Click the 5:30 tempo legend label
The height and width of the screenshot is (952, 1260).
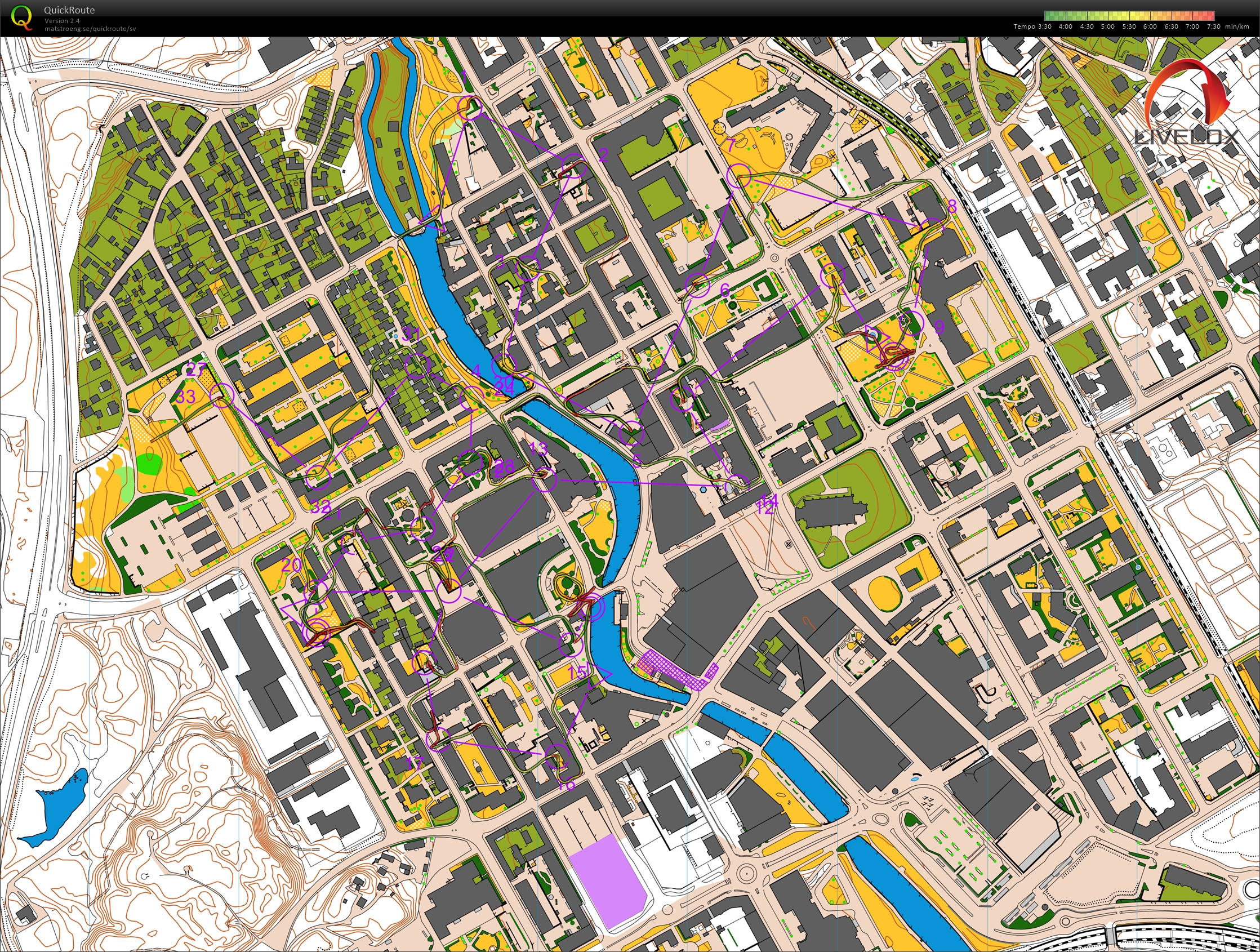pyautogui.click(x=1129, y=27)
